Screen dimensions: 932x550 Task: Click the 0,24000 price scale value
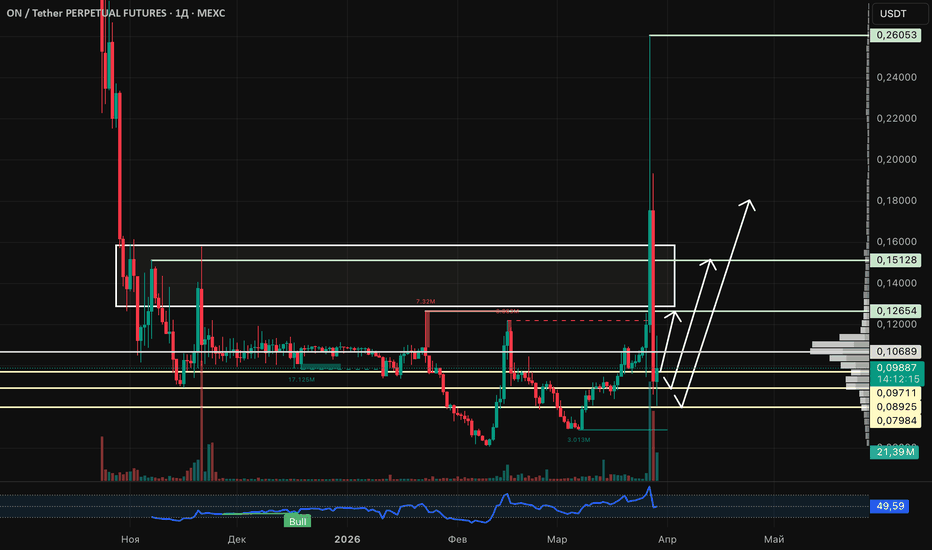coord(896,77)
